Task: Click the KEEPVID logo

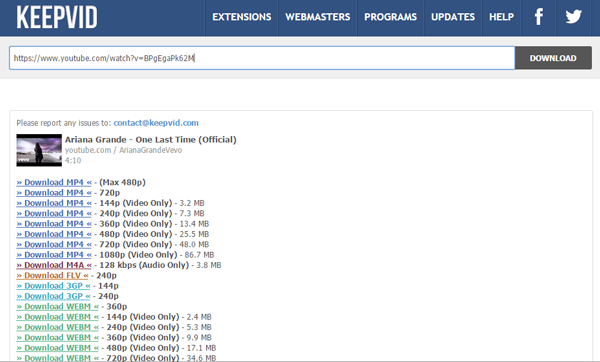Action: (57, 17)
